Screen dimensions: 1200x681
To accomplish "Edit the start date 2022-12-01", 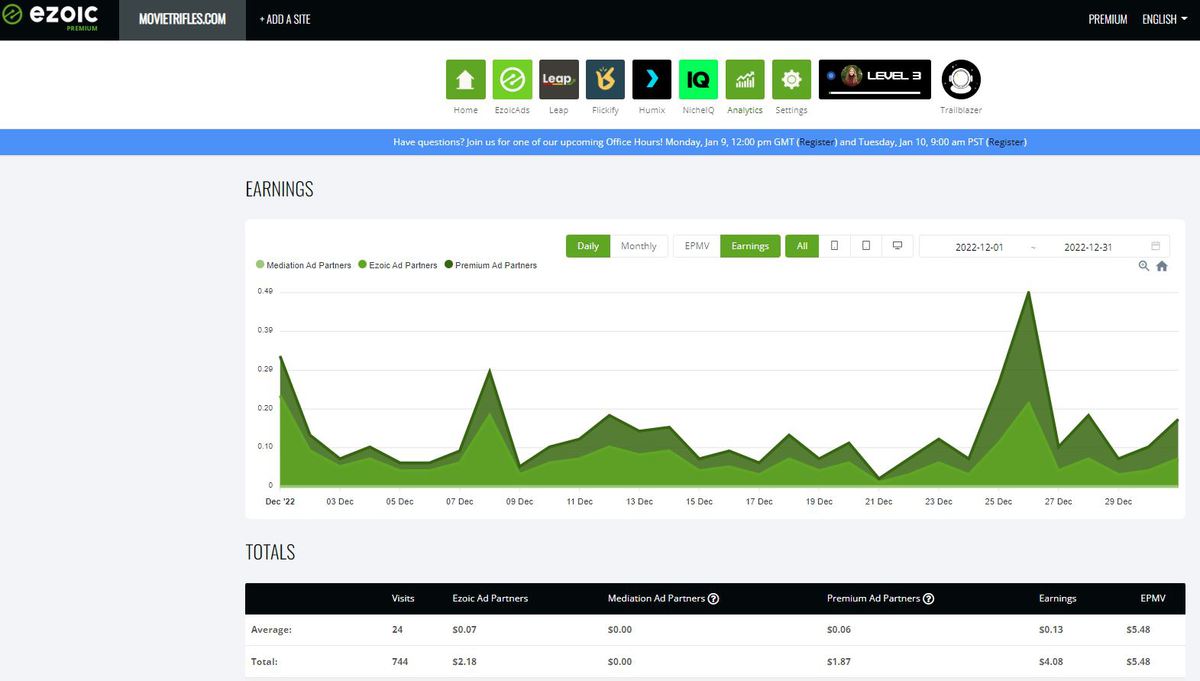I will click(979, 246).
